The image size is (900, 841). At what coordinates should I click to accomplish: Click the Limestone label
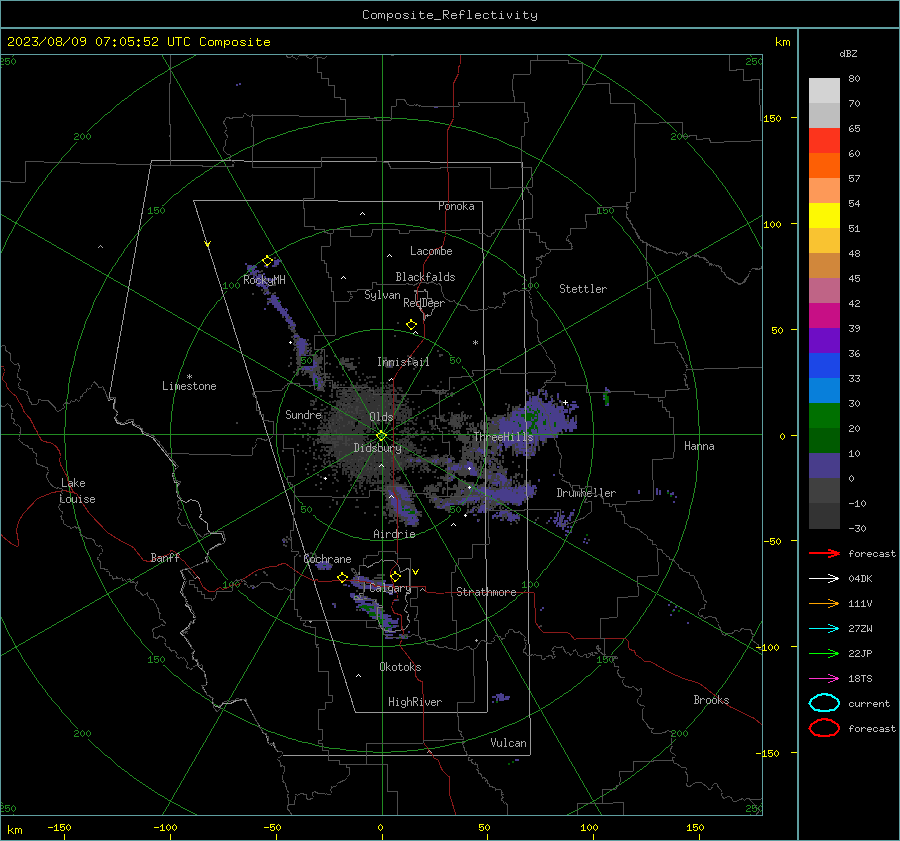pos(189,386)
